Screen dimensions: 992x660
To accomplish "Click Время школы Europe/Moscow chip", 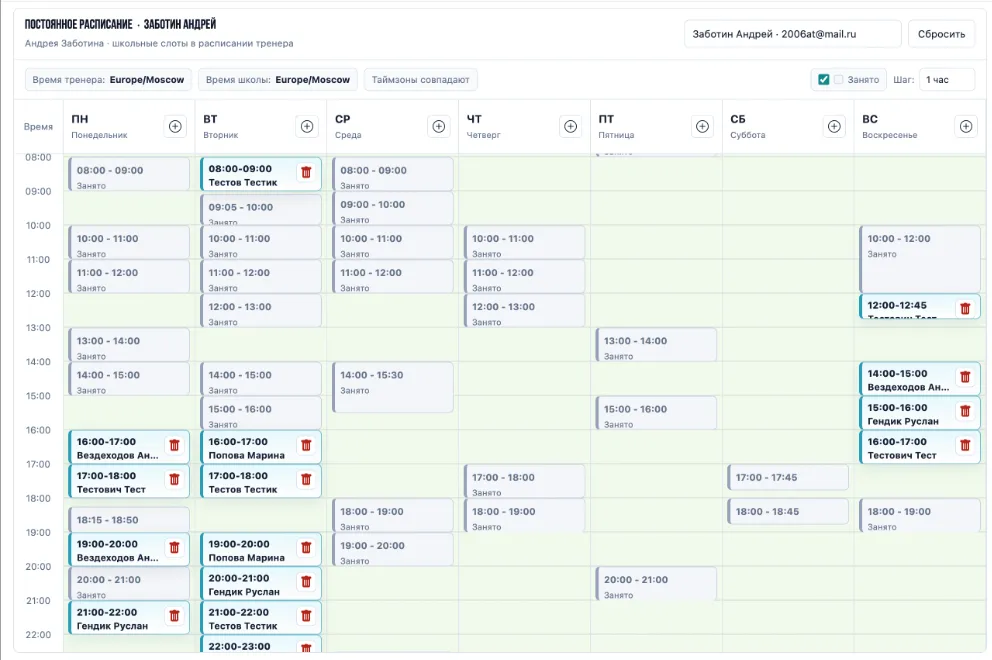I will (x=278, y=80).
